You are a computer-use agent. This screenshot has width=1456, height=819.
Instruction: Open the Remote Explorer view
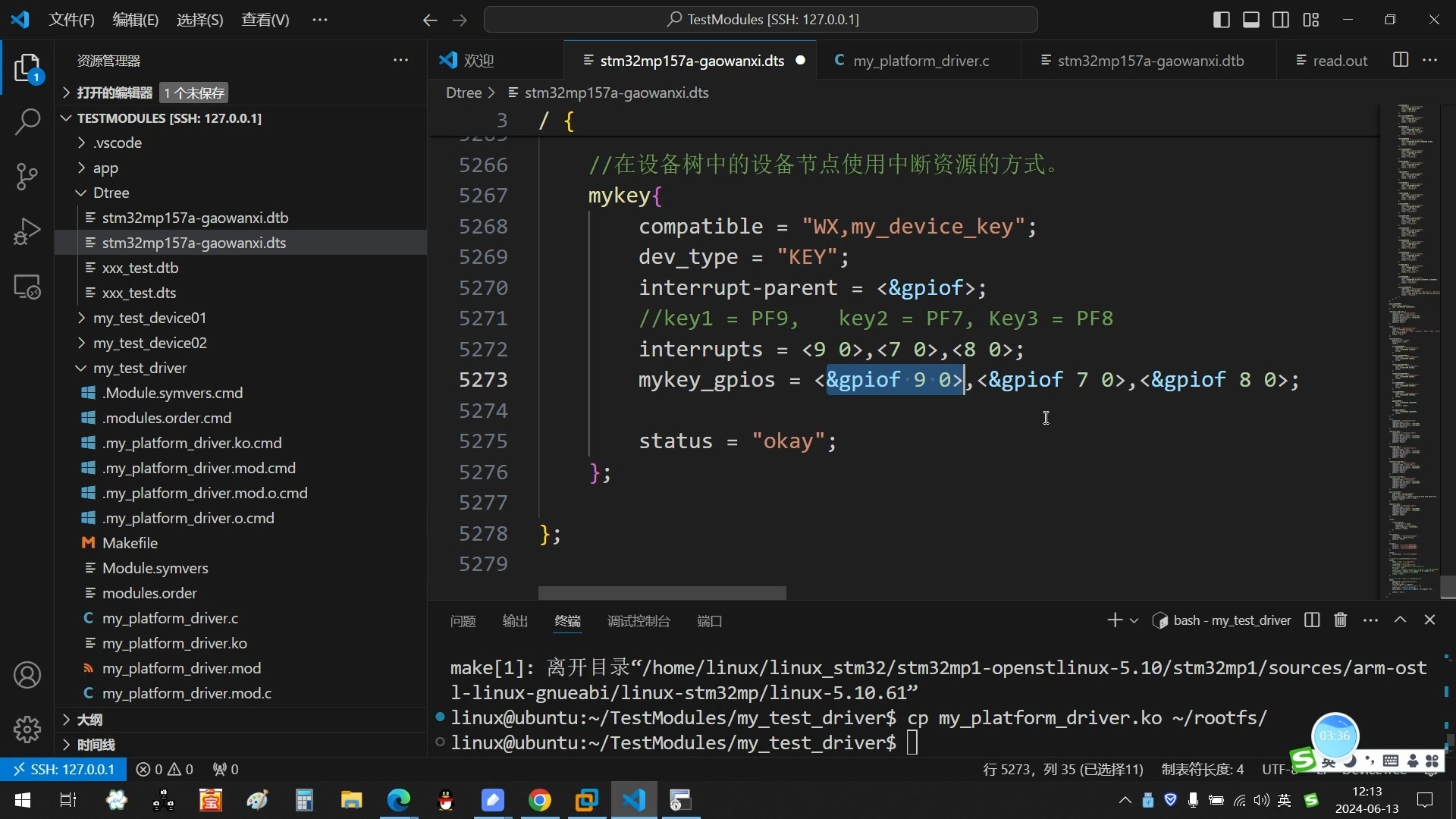pyautogui.click(x=27, y=287)
